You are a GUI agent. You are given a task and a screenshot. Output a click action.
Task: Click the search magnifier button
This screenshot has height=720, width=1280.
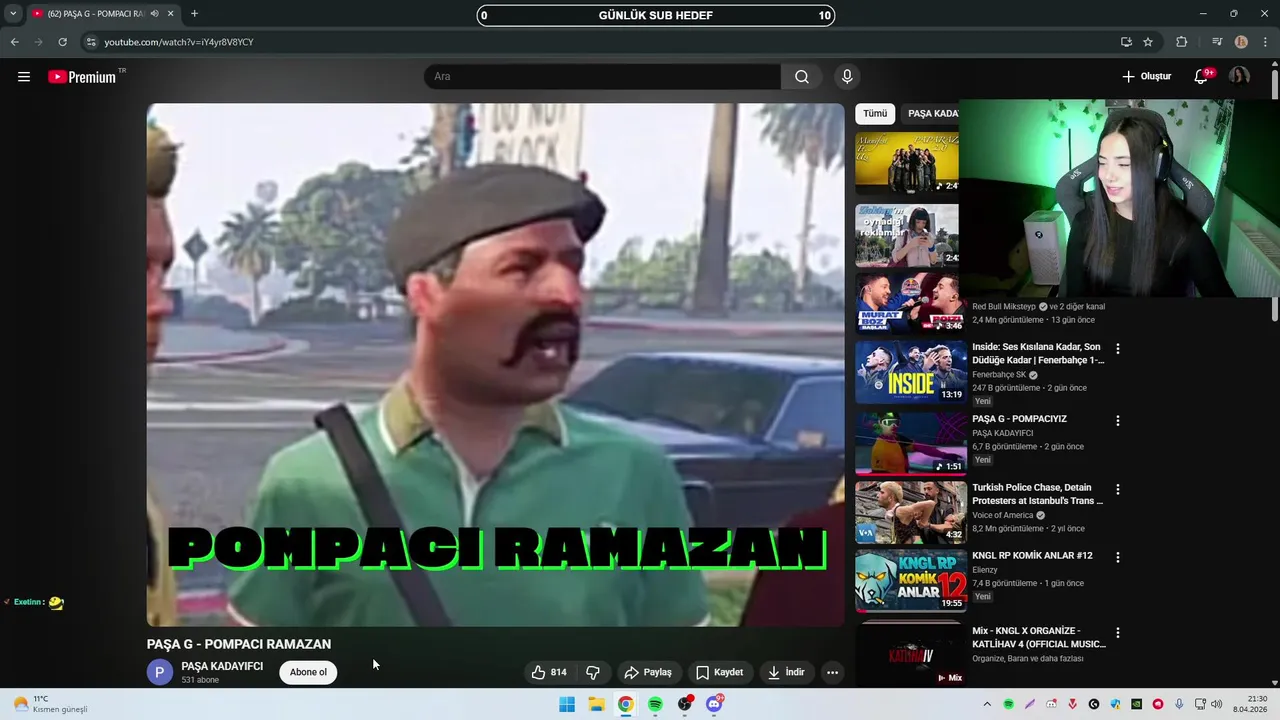click(x=802, y=77)
